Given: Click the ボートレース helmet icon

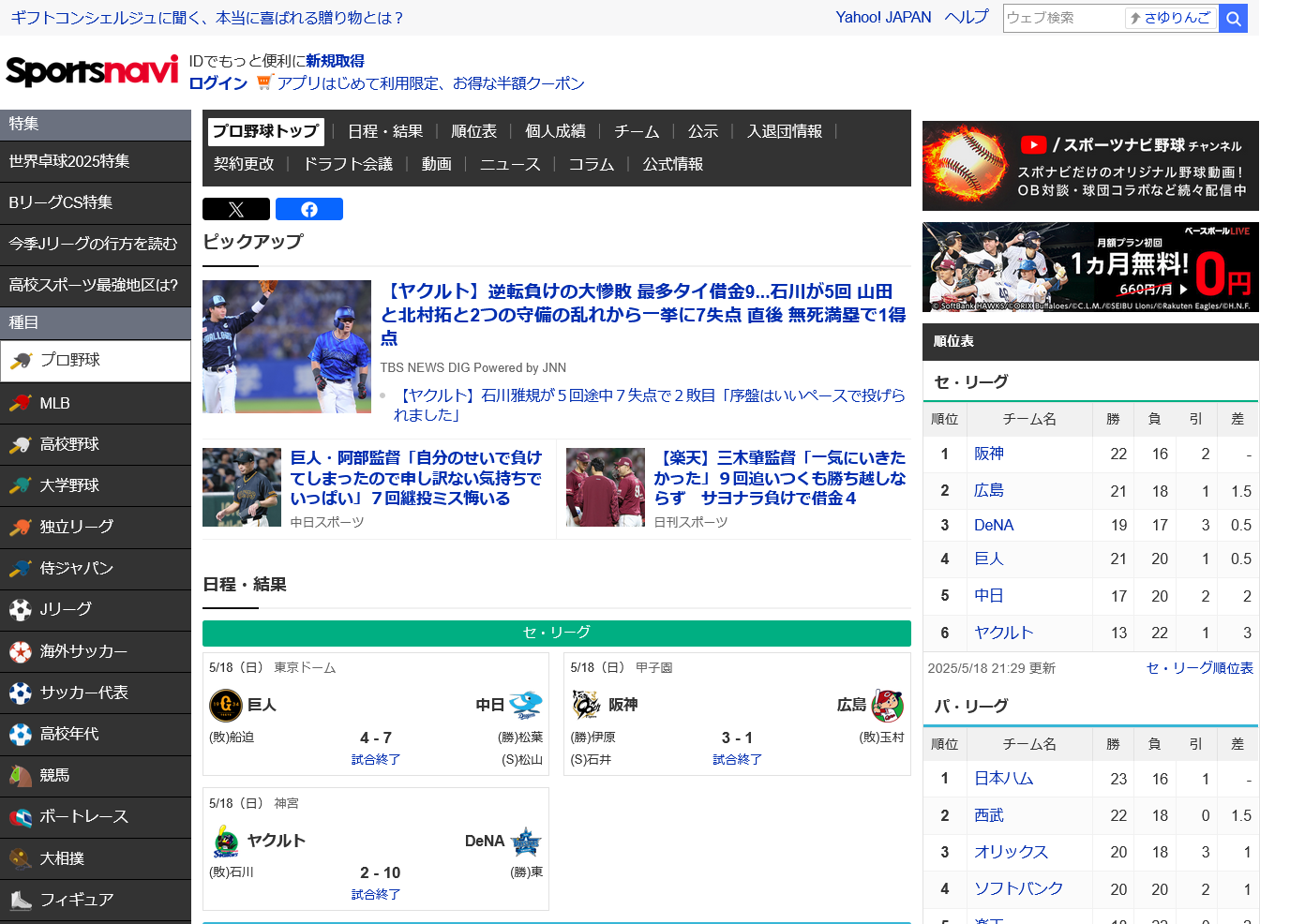Looking at the screenshot, I should pyautogui.click(x=21, y=817).
